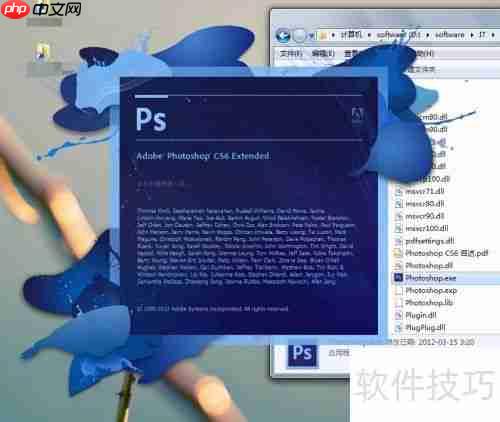Click the large Ps preview thumbnail in details pane
Screen dimensions: 500x422
(303, 355)
